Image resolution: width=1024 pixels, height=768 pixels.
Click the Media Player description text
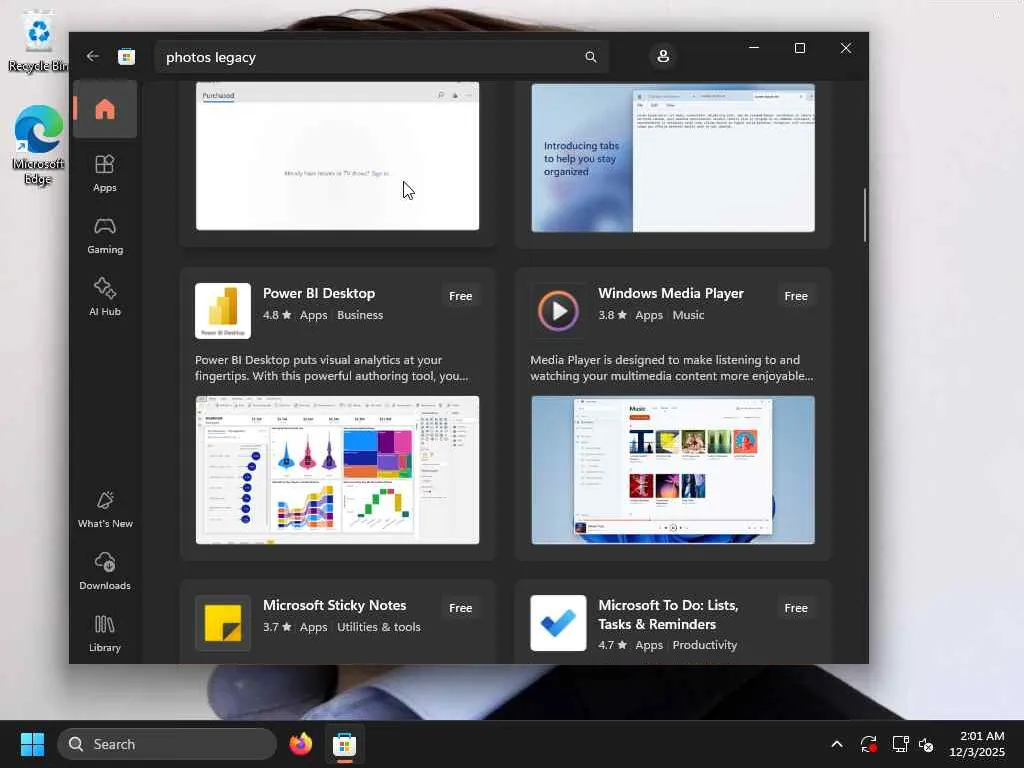coord(672,368)
